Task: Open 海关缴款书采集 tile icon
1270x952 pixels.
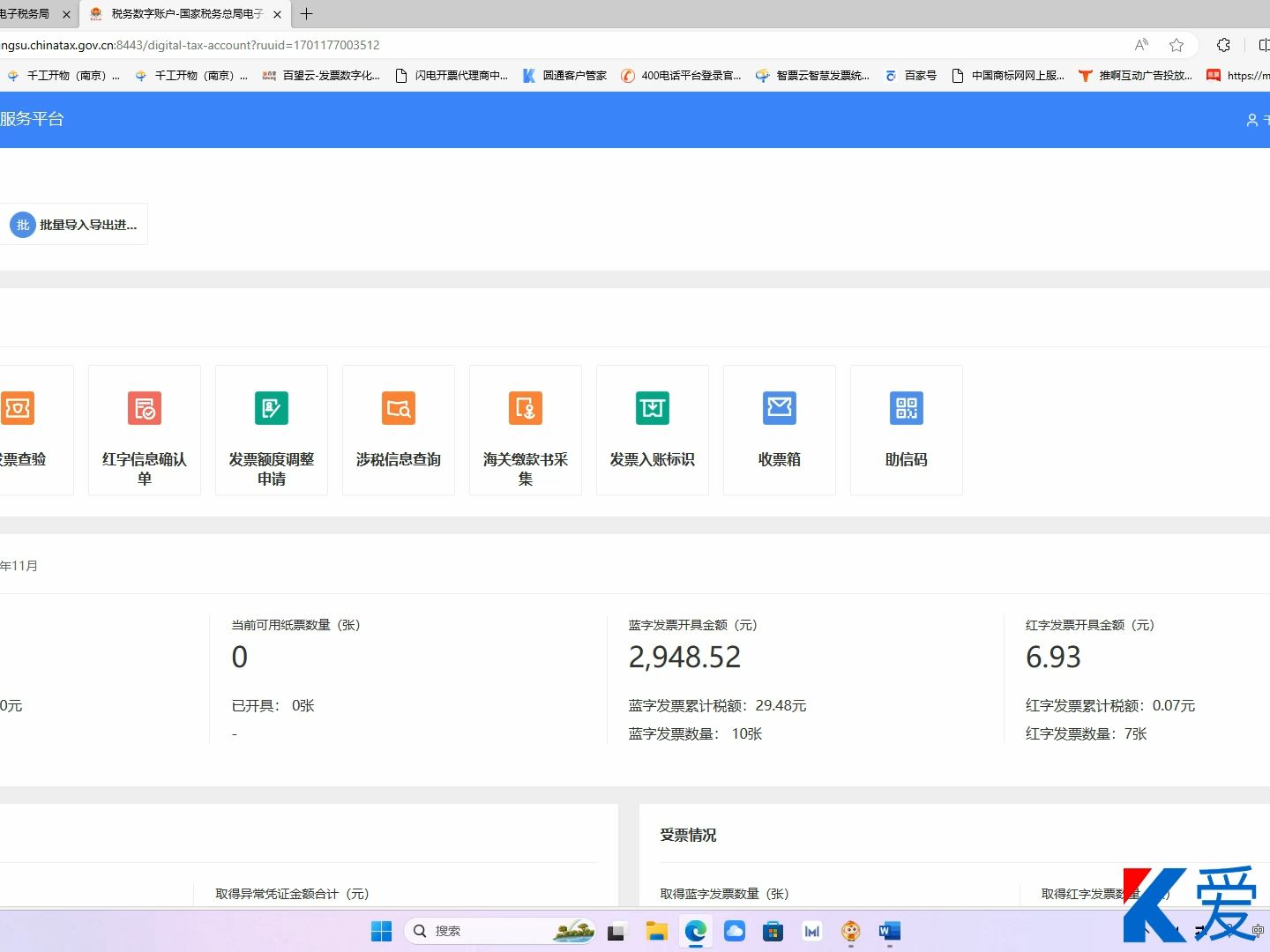Action: (526, 408)
